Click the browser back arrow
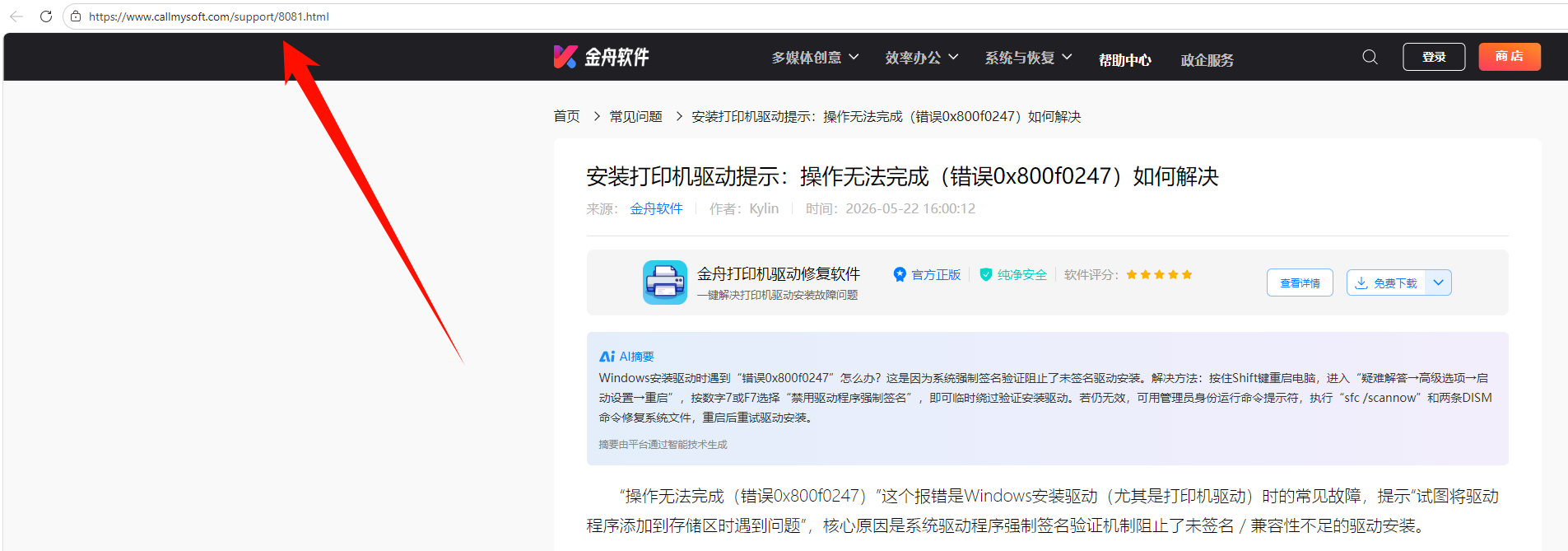The height and width of the screenshot is (551, 1568). tap(16, 16)
